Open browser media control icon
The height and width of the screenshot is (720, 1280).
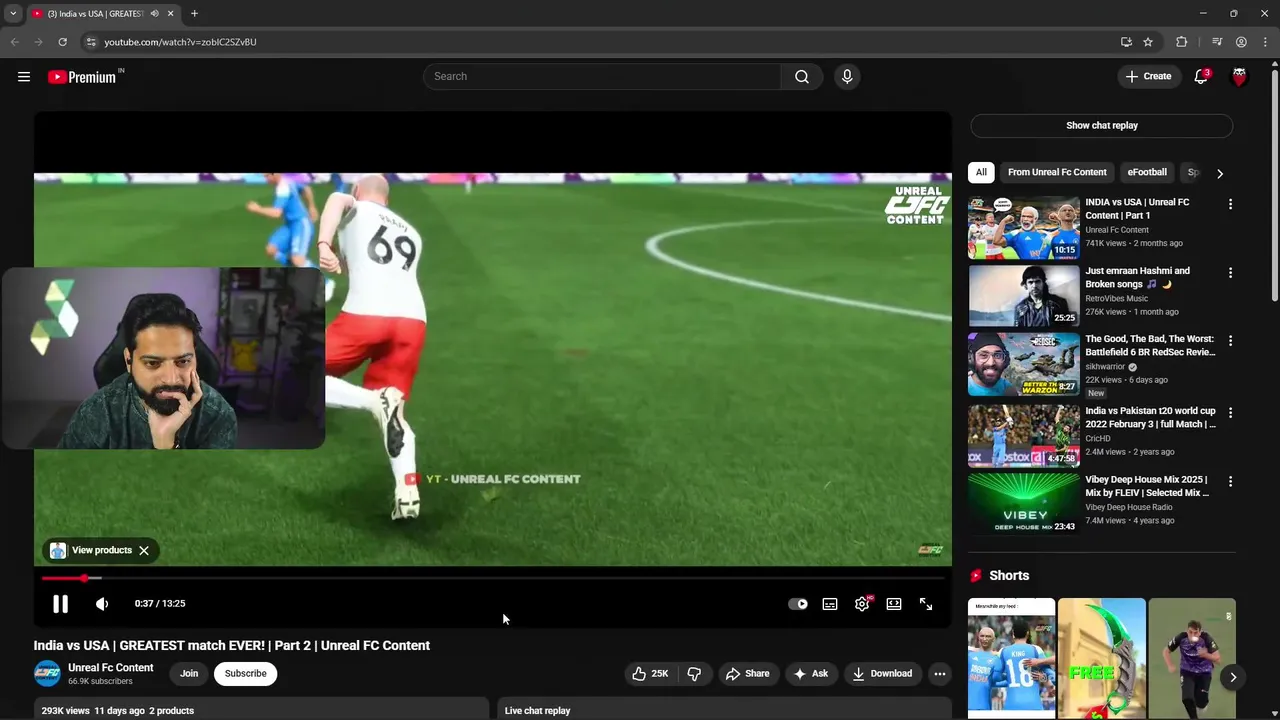tap(1217, 42)
